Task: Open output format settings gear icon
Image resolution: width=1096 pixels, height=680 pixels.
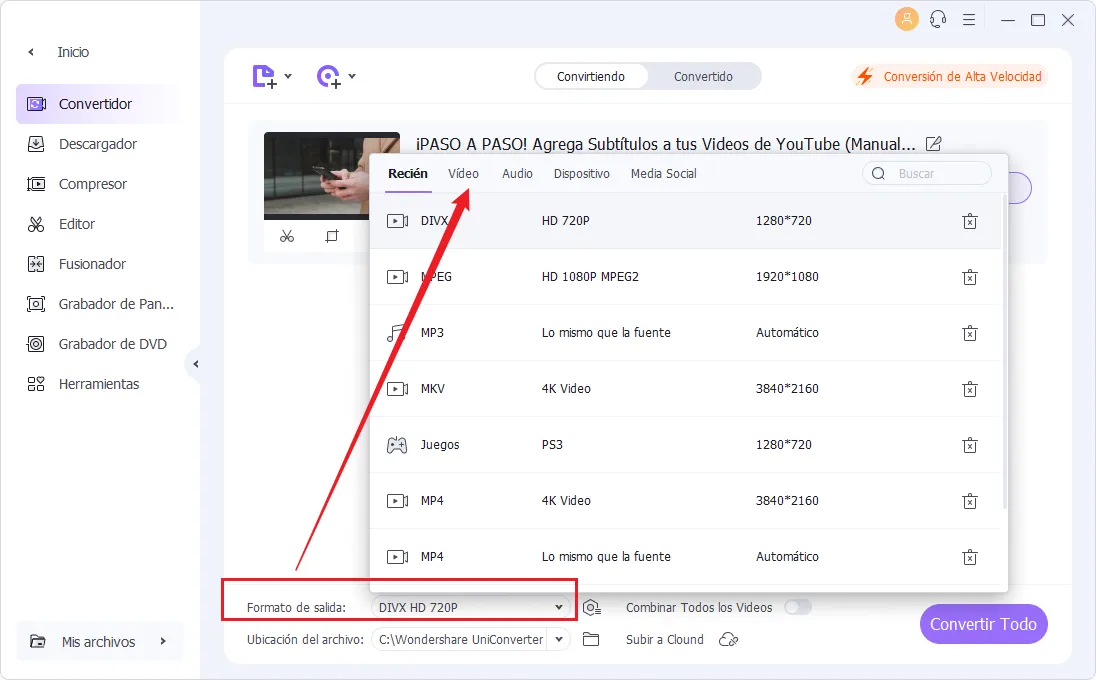Action: tap(592, 607)
